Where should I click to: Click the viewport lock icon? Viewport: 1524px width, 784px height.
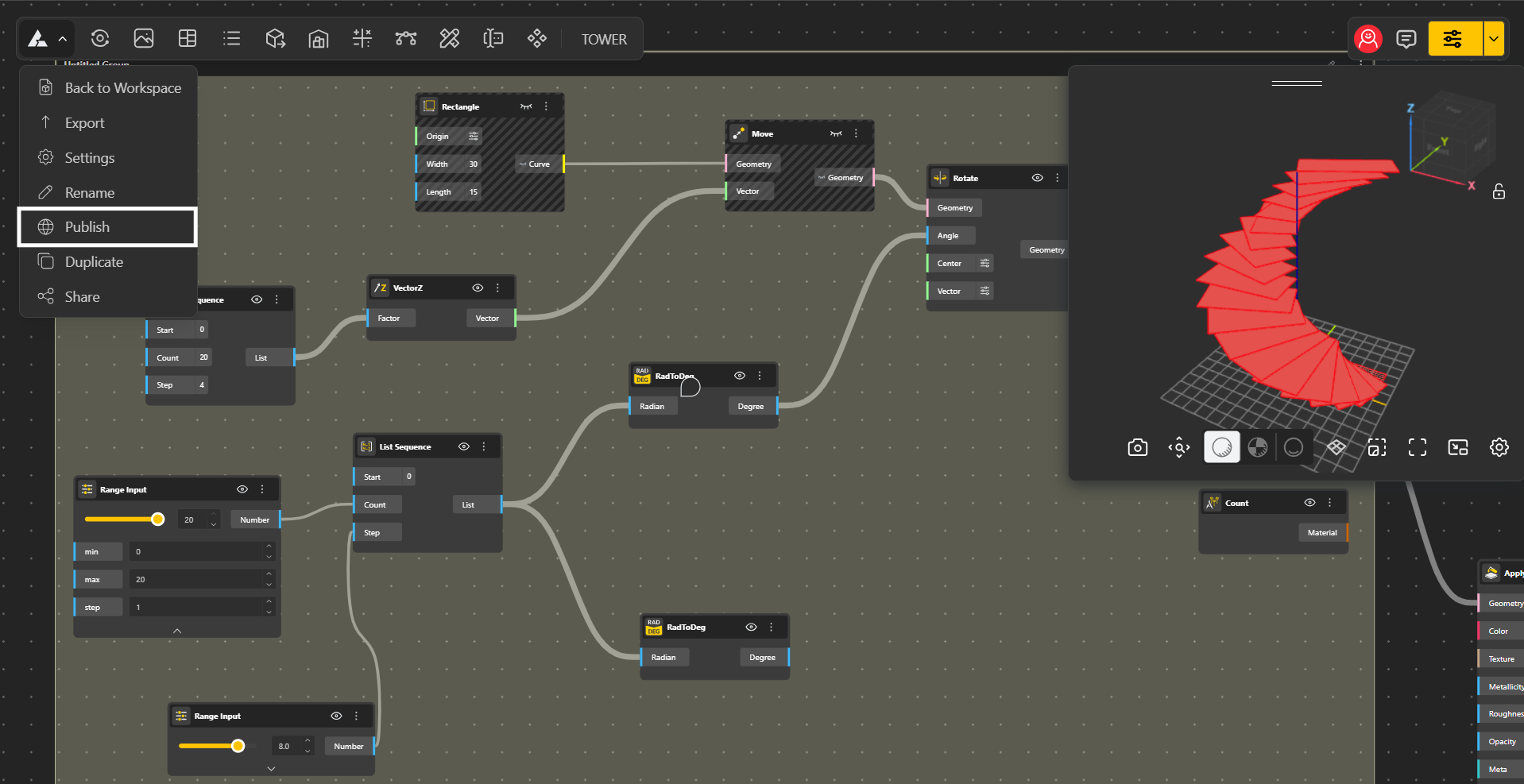click(1499, 191)
